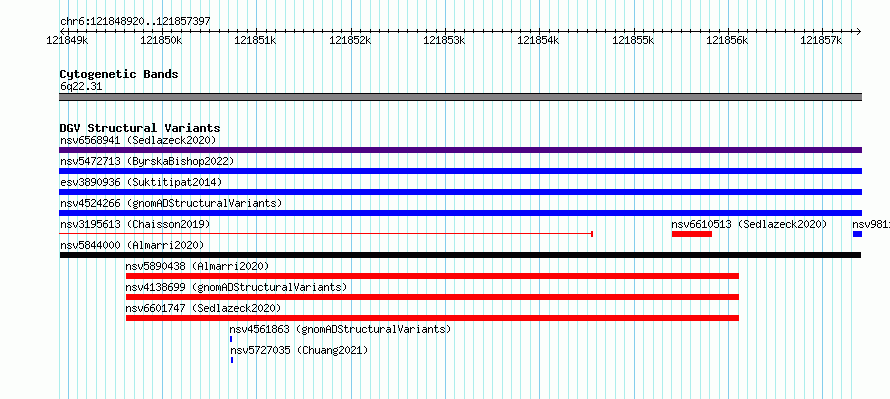
Task: Select the nsv4138699 gnomAD red bar
Action: click(x=432, y=297)
